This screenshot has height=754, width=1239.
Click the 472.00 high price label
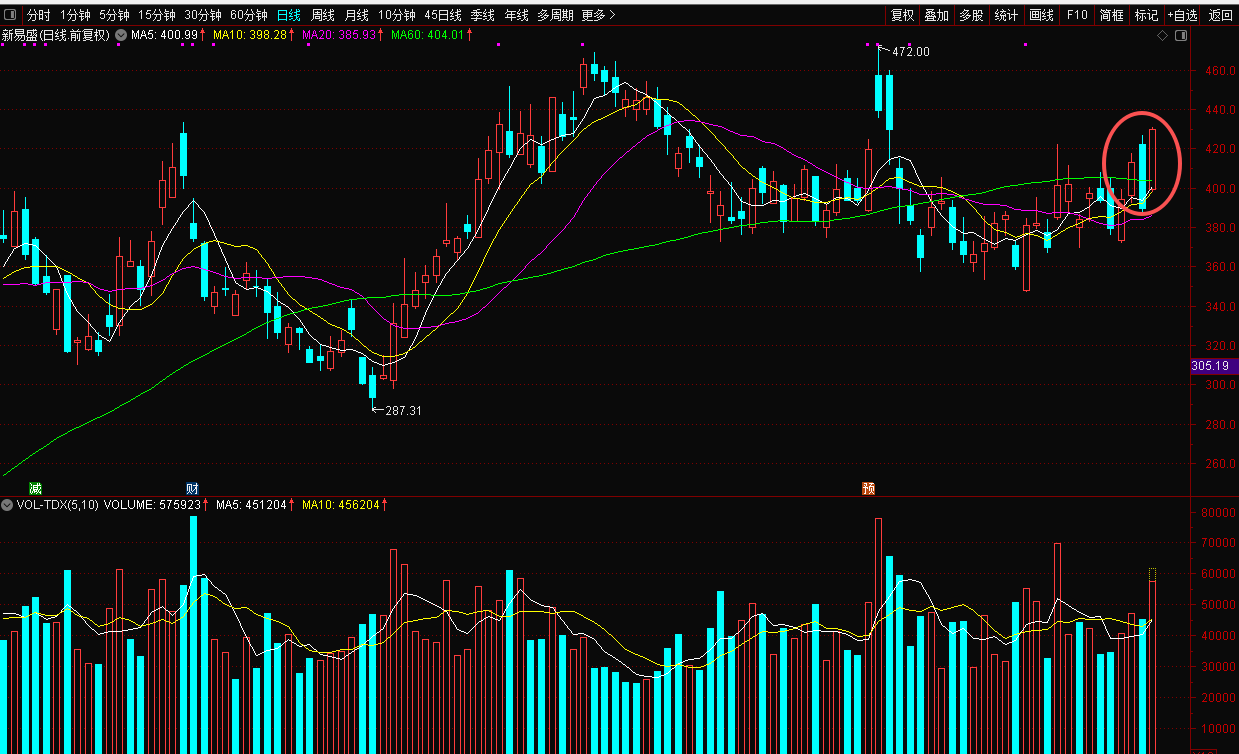(x=911, y=51)
